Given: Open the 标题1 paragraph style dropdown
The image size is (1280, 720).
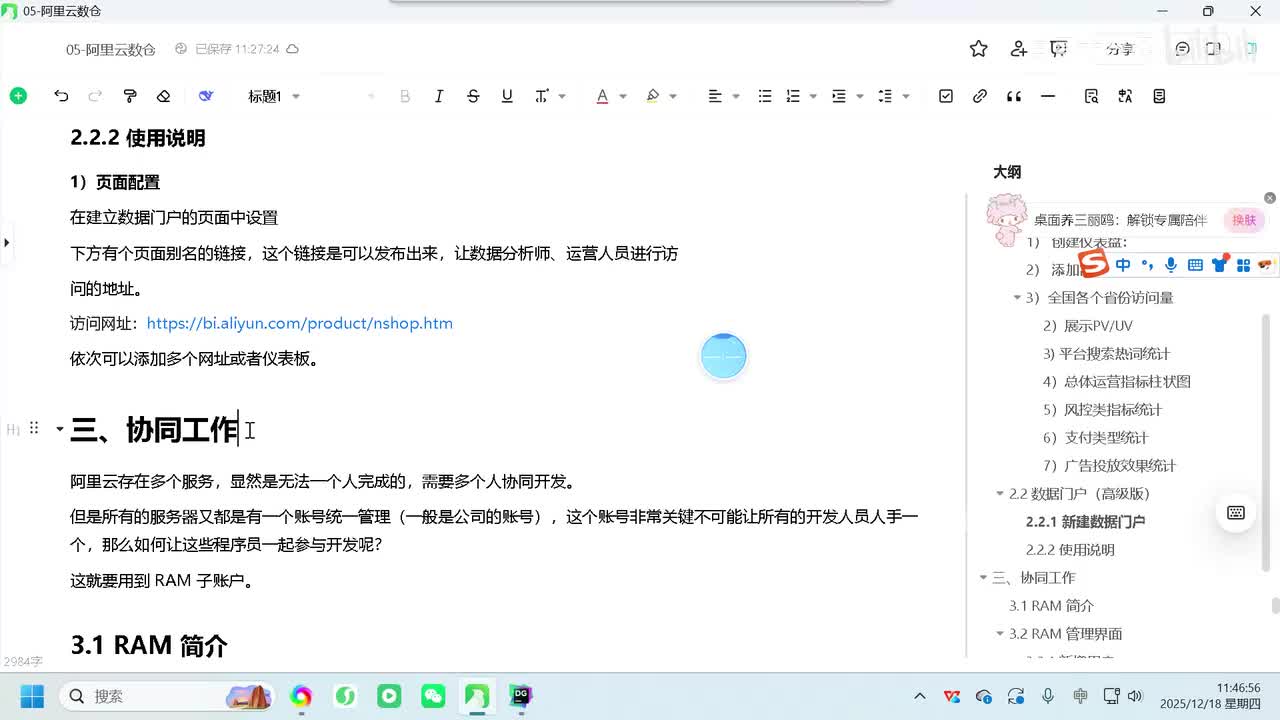Looking at the screenshot, I should pos(274,96).
